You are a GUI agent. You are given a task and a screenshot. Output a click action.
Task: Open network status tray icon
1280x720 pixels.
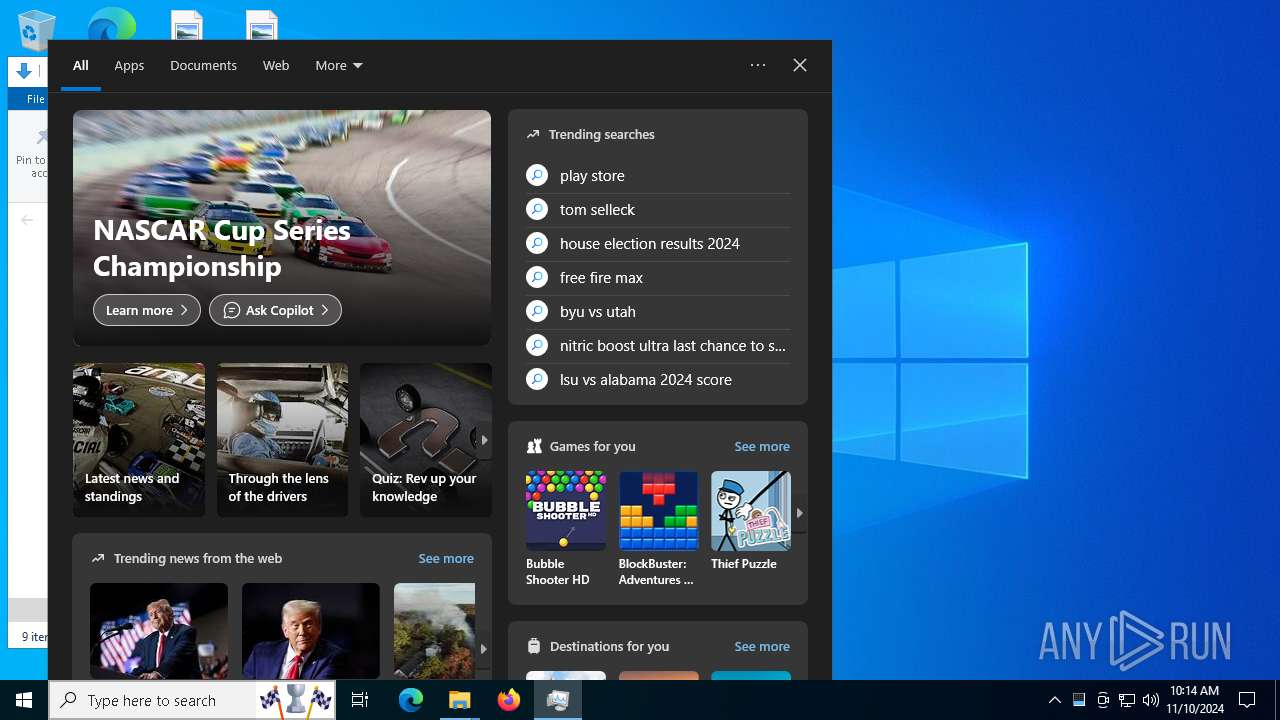click(1127, 700)
